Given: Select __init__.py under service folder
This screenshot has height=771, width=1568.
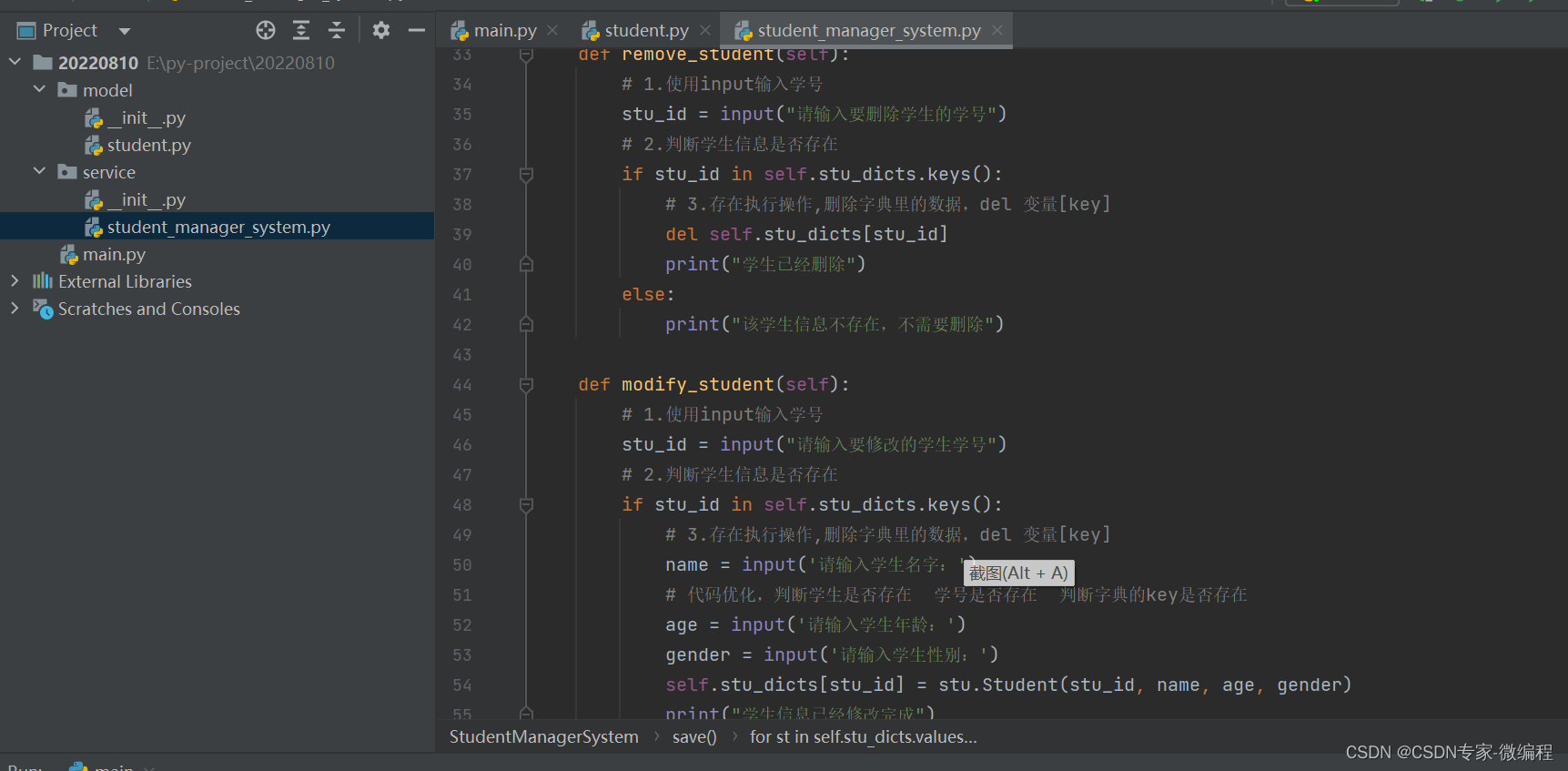Looking at the screenshot, I should pos(147,199).
